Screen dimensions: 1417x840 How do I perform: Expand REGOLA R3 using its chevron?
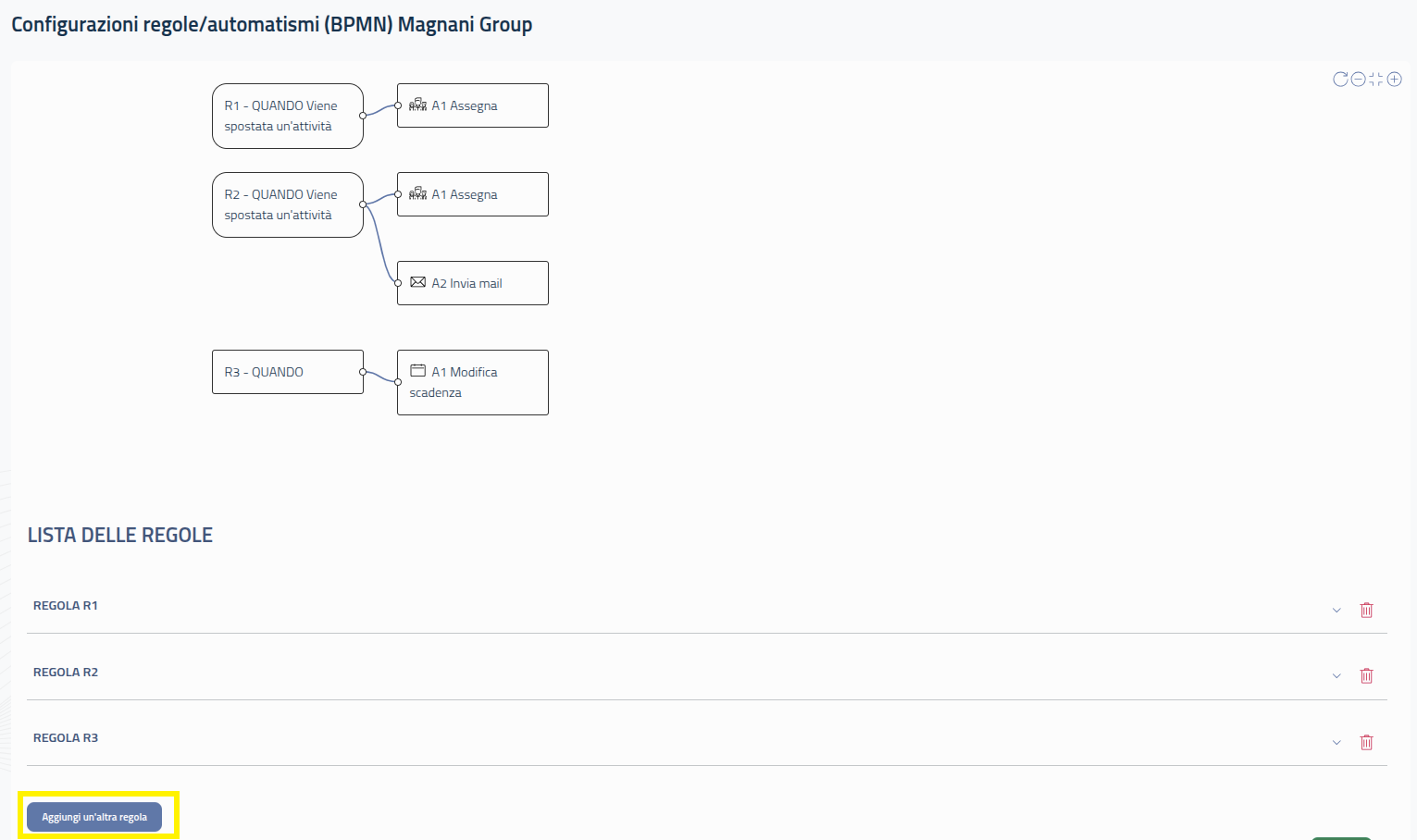click(1336, 743)
